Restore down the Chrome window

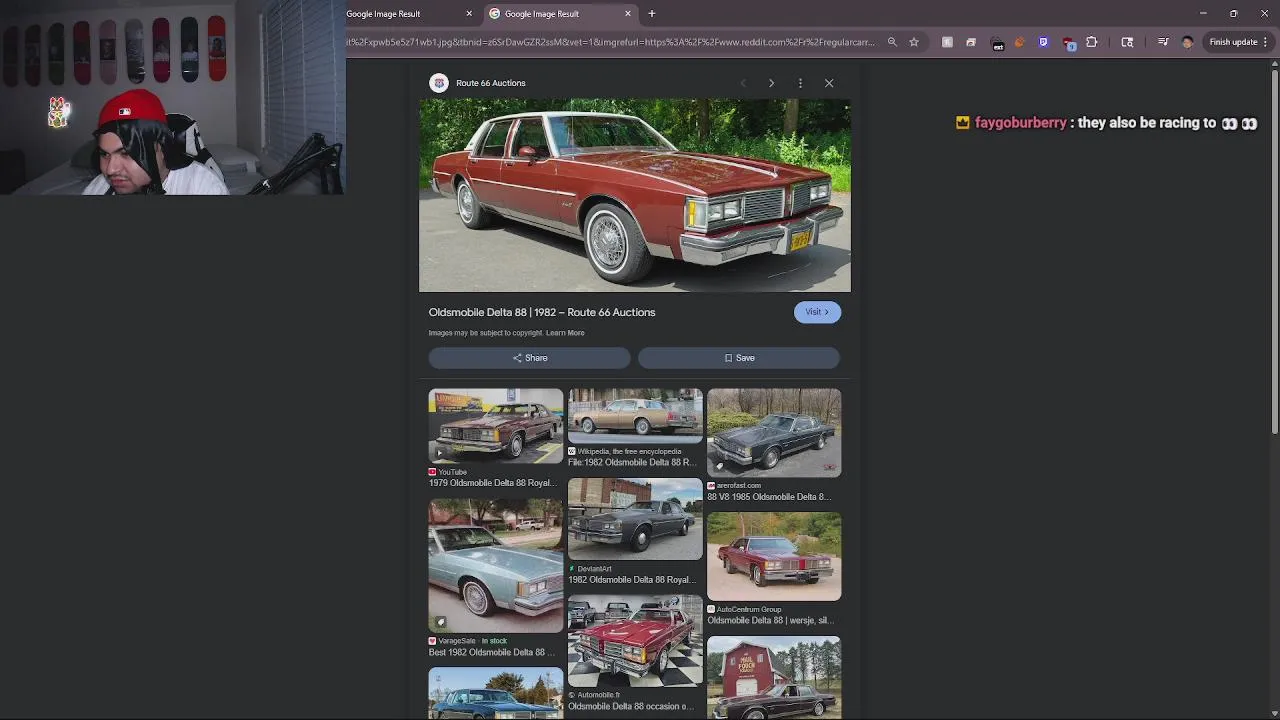(1234, 13)
